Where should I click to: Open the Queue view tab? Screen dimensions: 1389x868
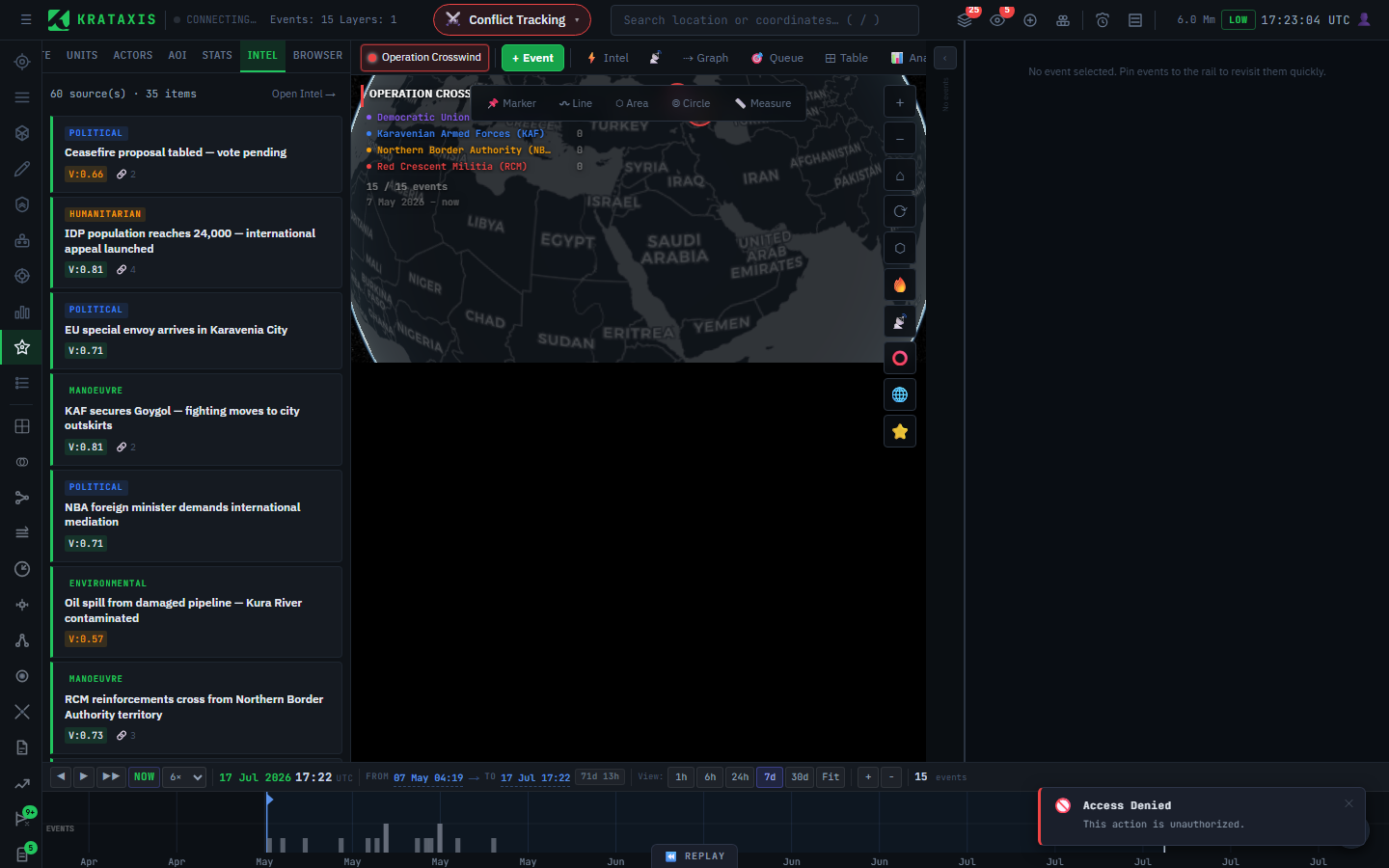[777, 58]
